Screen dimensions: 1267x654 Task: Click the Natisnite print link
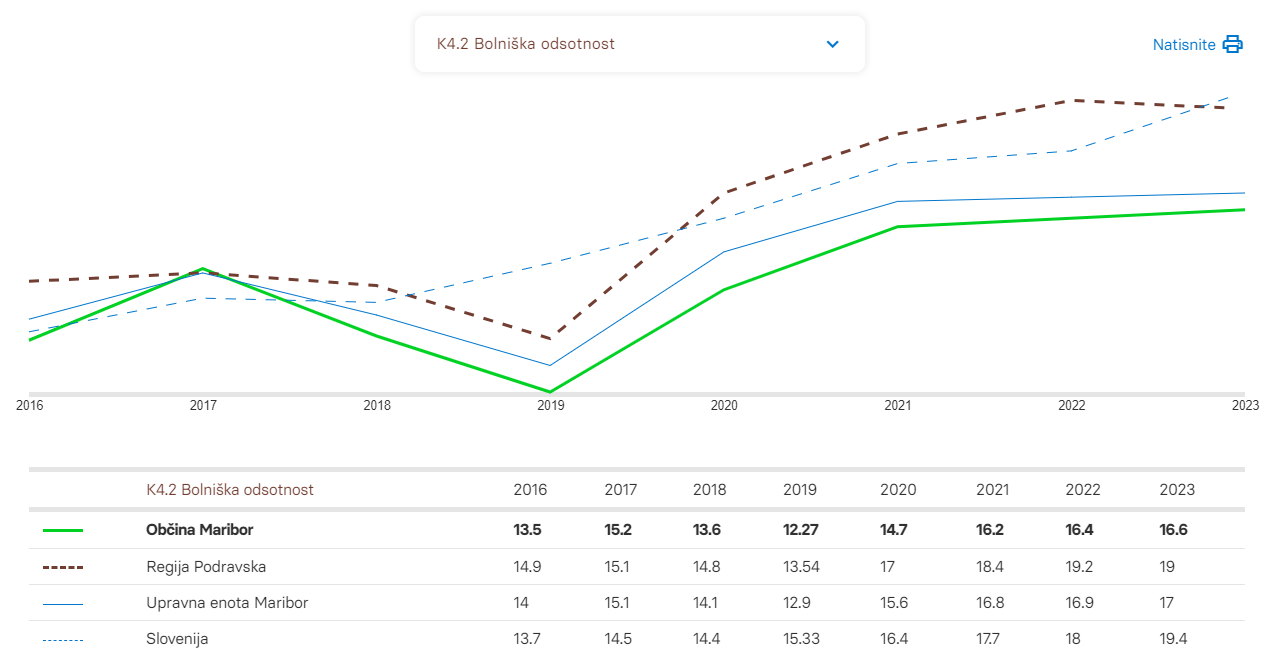1184,44
